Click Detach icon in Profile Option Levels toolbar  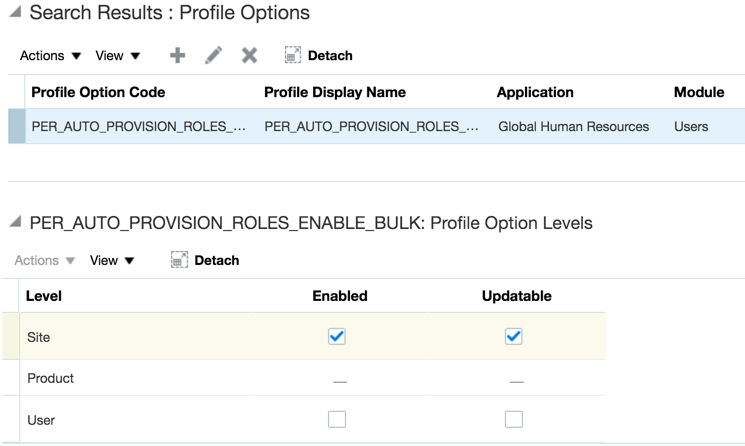pos(180,261)
